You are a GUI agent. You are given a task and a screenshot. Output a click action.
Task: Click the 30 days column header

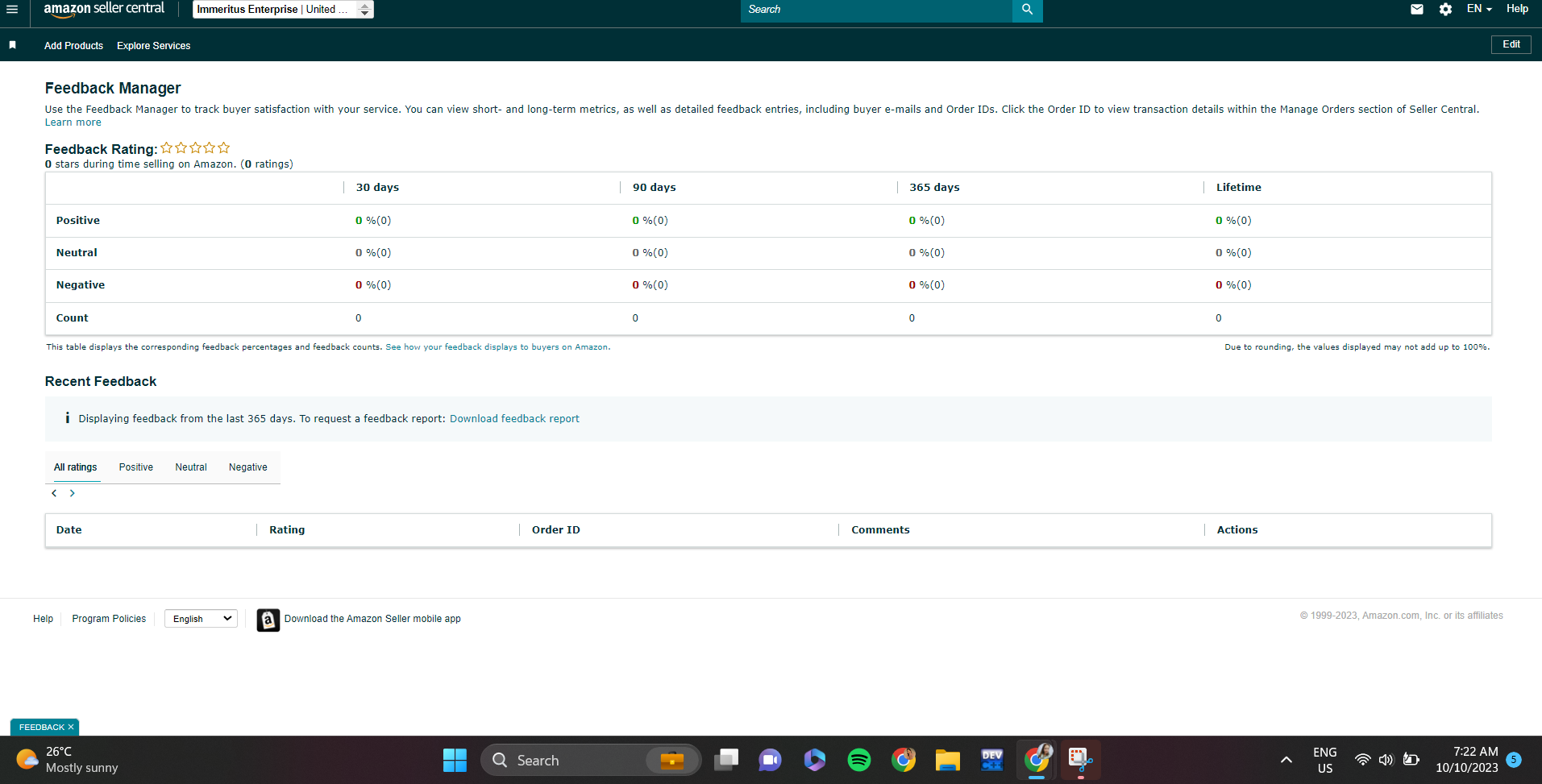[377, 188]
